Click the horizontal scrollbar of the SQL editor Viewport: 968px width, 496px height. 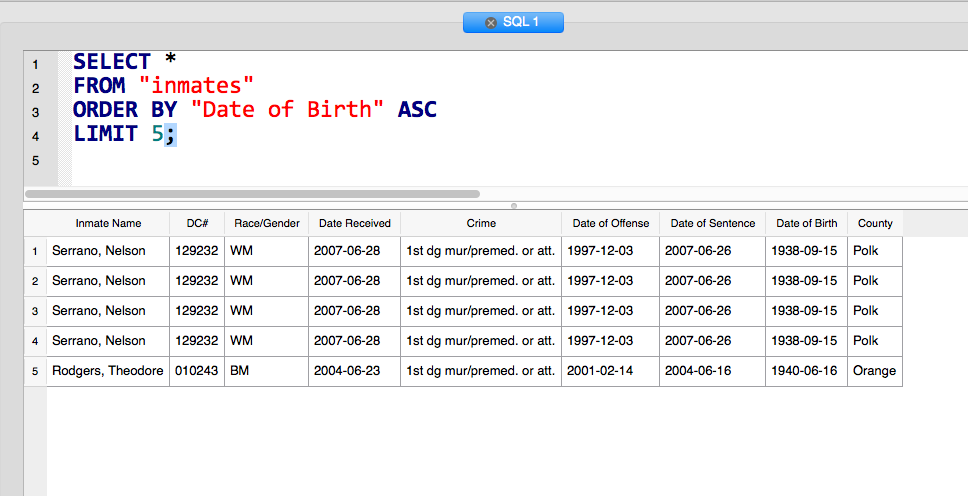tap(252, 194)
